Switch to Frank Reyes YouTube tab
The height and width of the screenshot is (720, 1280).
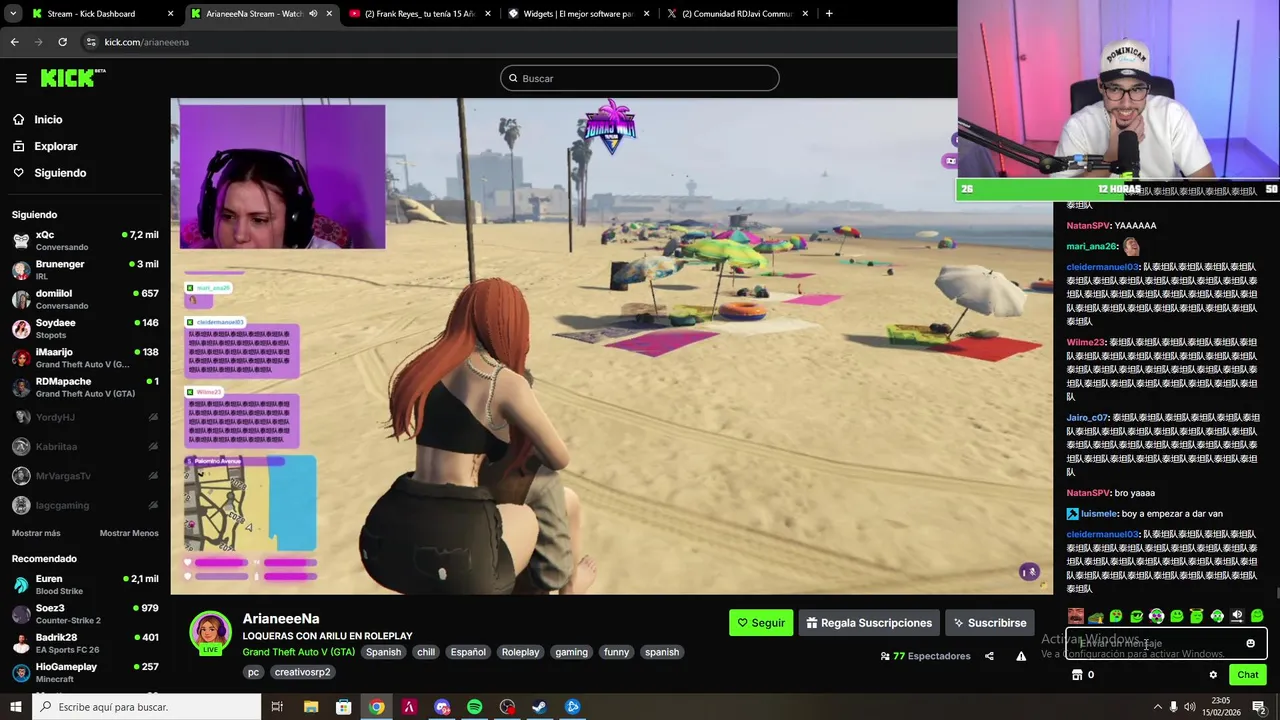click(419, 14)
